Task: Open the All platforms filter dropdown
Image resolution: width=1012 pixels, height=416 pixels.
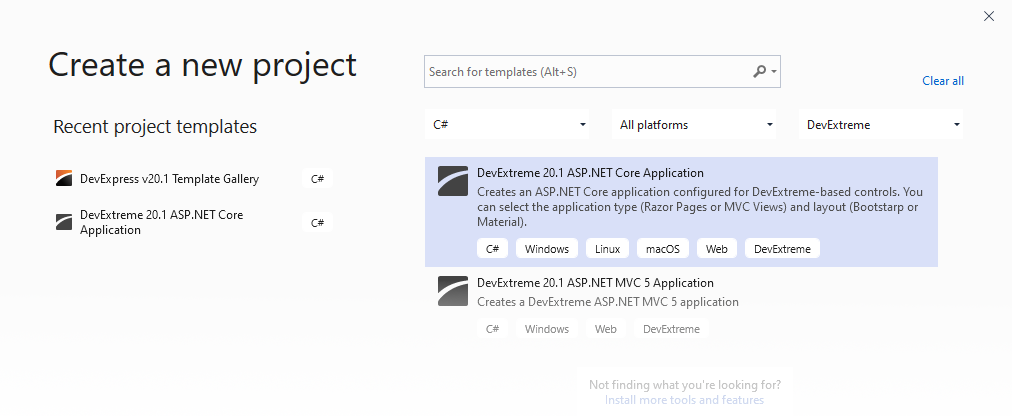Action: pyautogui.click(x=694, y=125)
